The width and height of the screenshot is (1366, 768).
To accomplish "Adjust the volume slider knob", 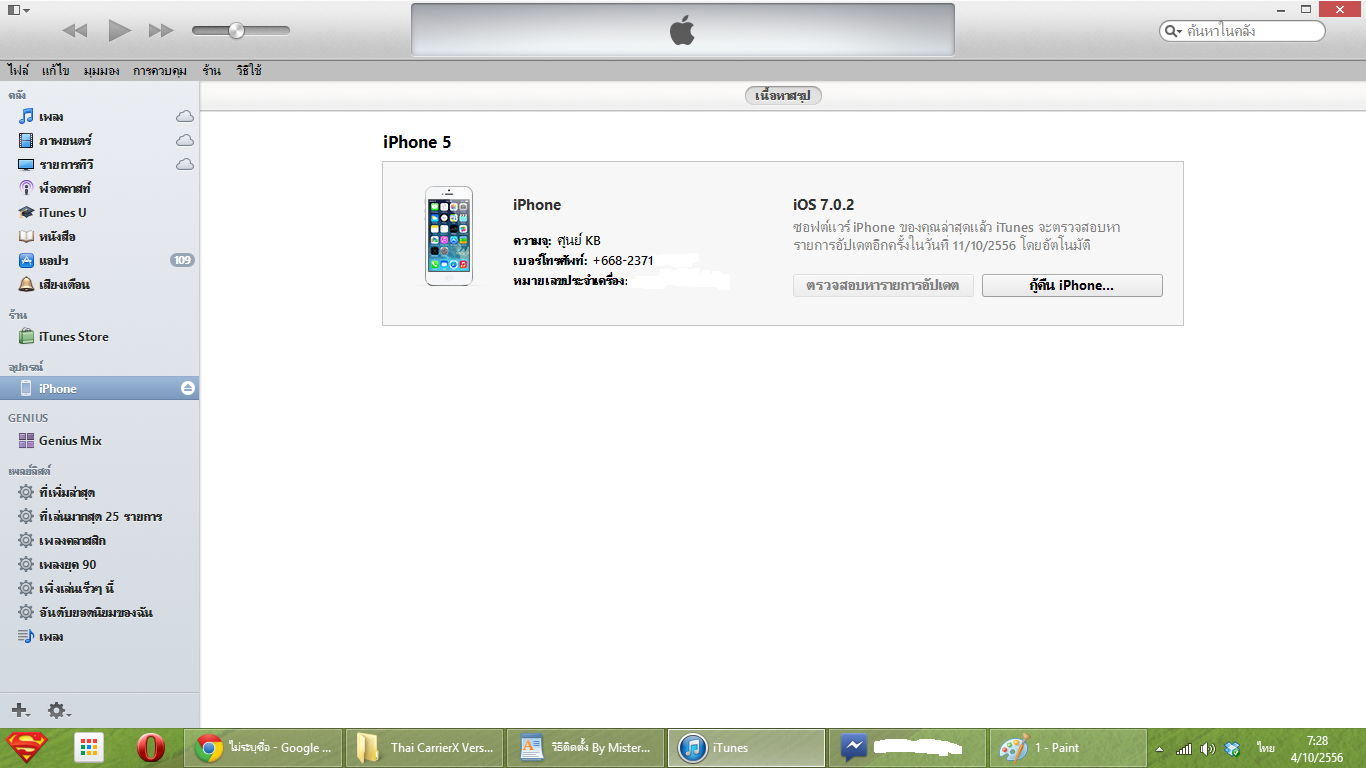I will (x=236, y=30).
